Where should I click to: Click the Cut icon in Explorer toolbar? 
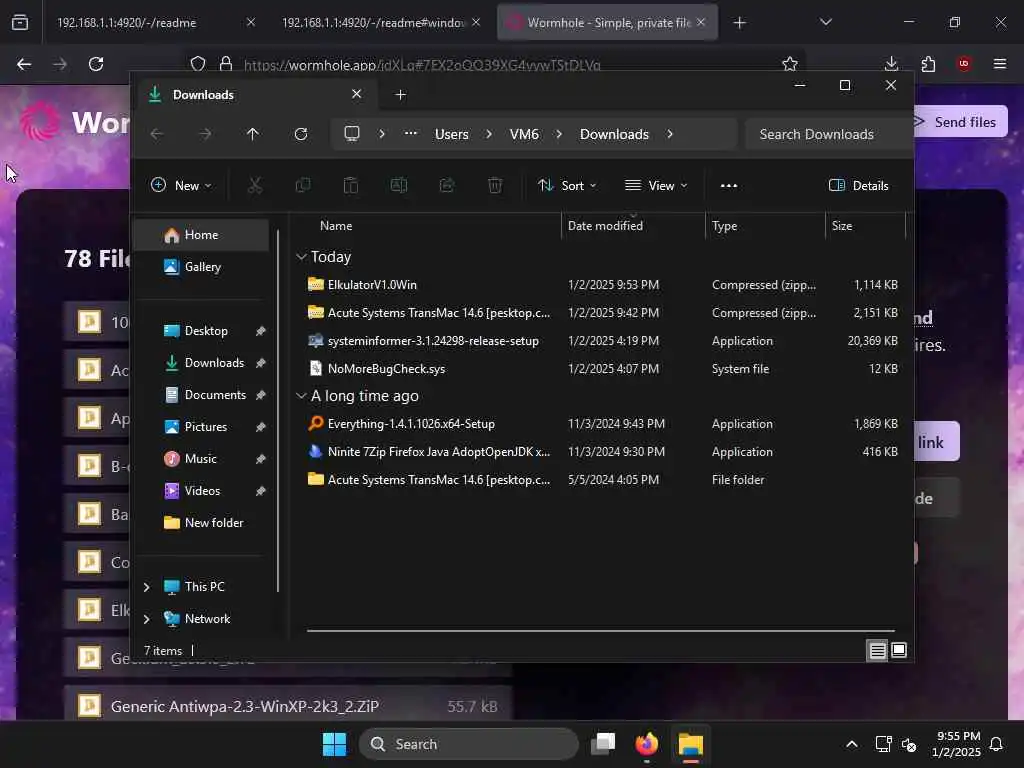coord(255,185)
